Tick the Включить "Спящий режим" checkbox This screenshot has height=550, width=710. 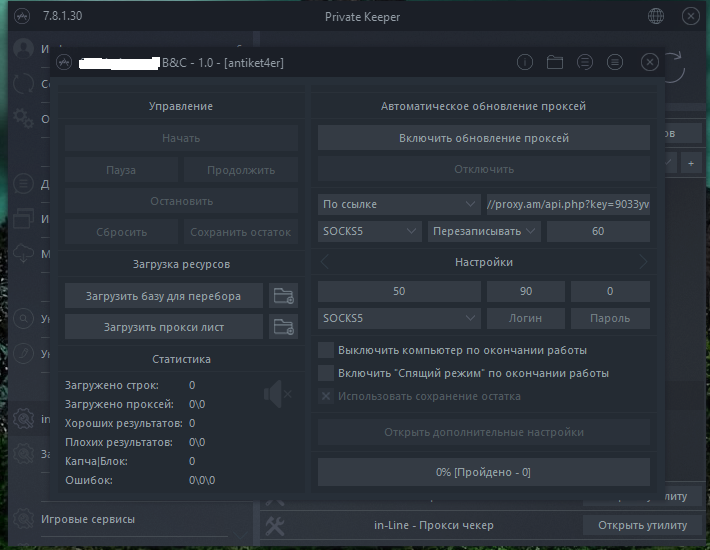[x=325, y=373]
